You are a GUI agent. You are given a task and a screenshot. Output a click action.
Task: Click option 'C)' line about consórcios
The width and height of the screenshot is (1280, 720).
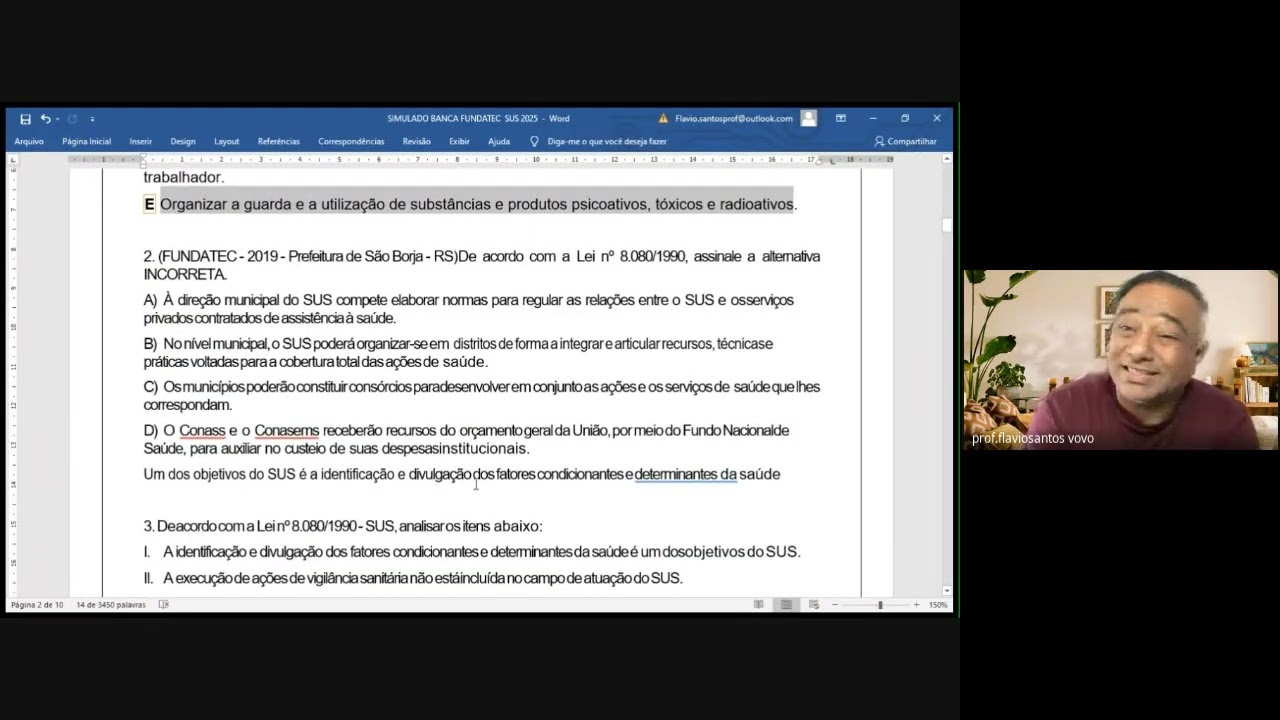(x=482, y=396)
